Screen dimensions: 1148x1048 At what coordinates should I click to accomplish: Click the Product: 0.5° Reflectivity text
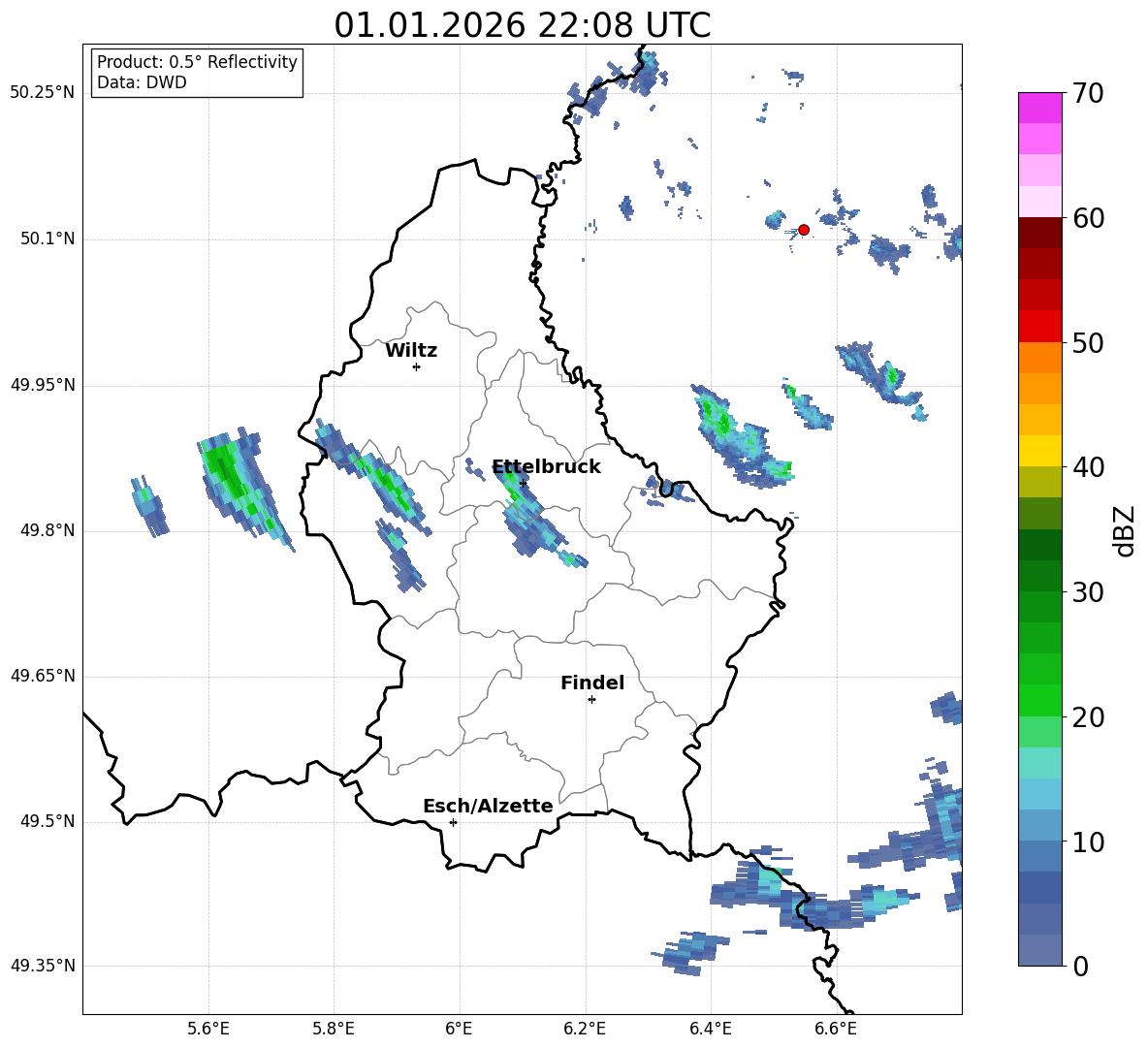click(x=197, y=62)
